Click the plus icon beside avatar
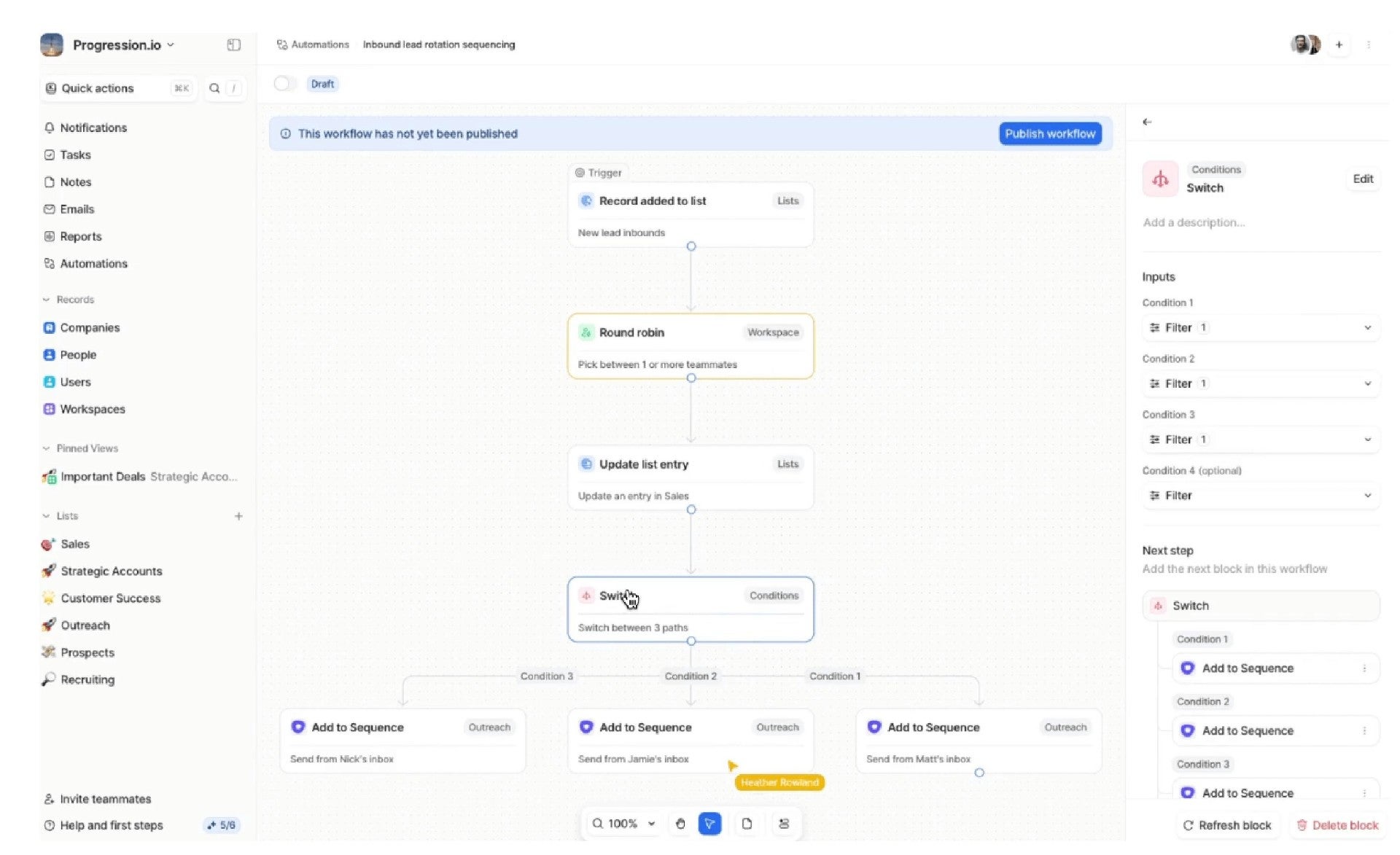This screenshot has height=855, width=1400. [1339, 45]
